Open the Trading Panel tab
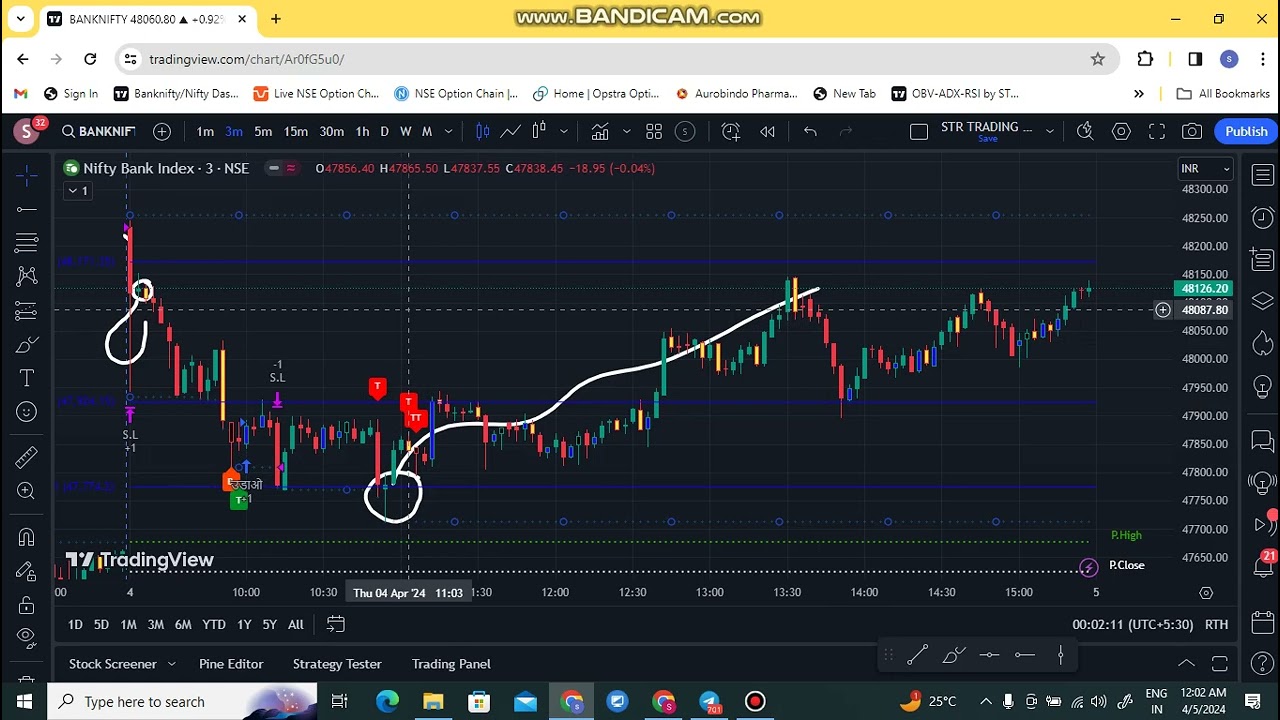The width and height of the screenshot is (1280, 720). 451,664
